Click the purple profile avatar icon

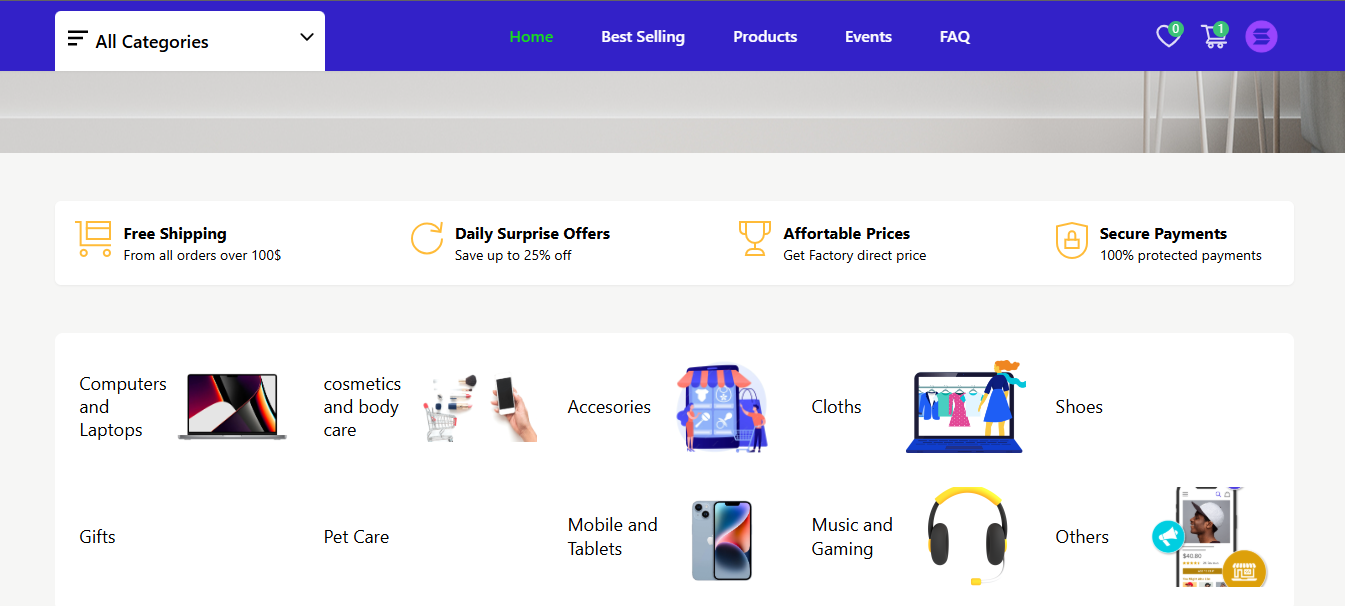click(1261, 37)
